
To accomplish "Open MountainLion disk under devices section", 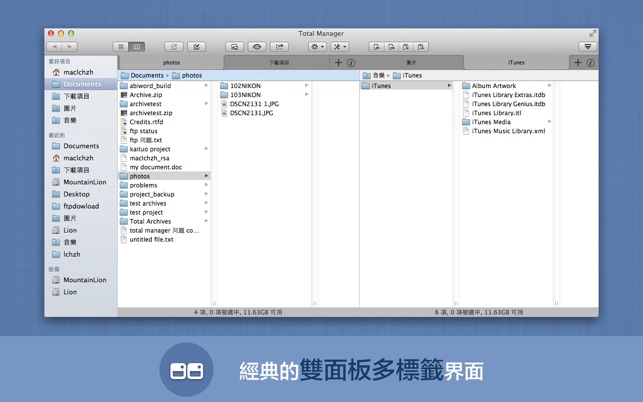I will point(79,280).
